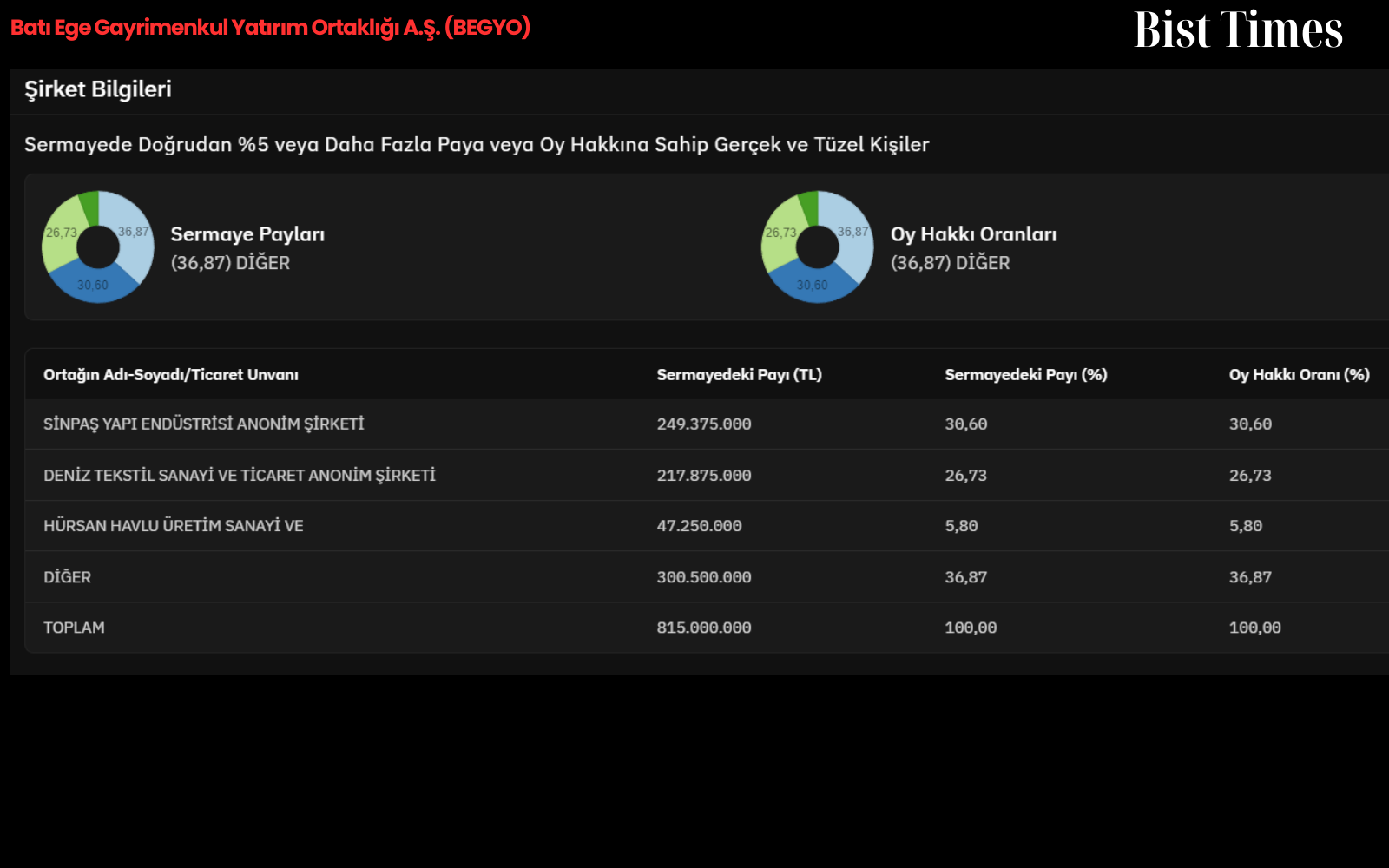Click the 'Ortağın Adı-Soyadı/Ticaret Unvanı' column header
The width and height of the screenshot is (1389, 868).
171,375
